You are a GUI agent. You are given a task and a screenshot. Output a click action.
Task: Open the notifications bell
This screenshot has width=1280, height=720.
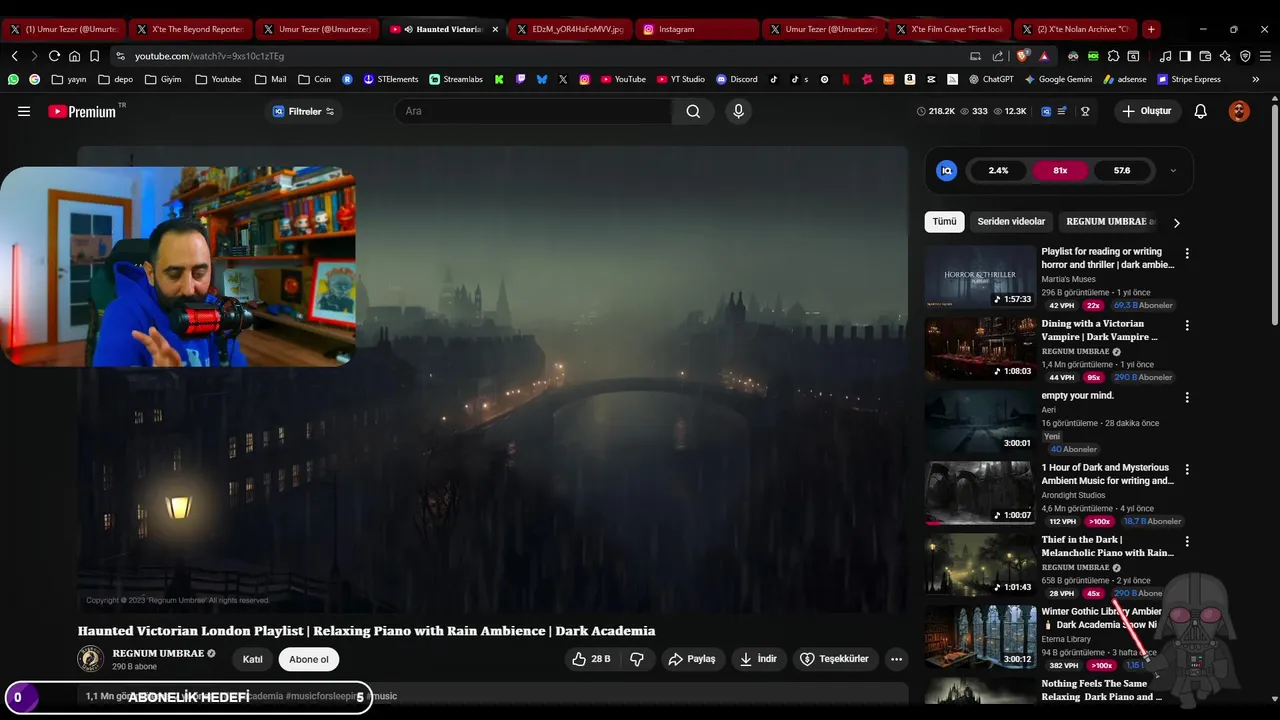pos(1201,111)
